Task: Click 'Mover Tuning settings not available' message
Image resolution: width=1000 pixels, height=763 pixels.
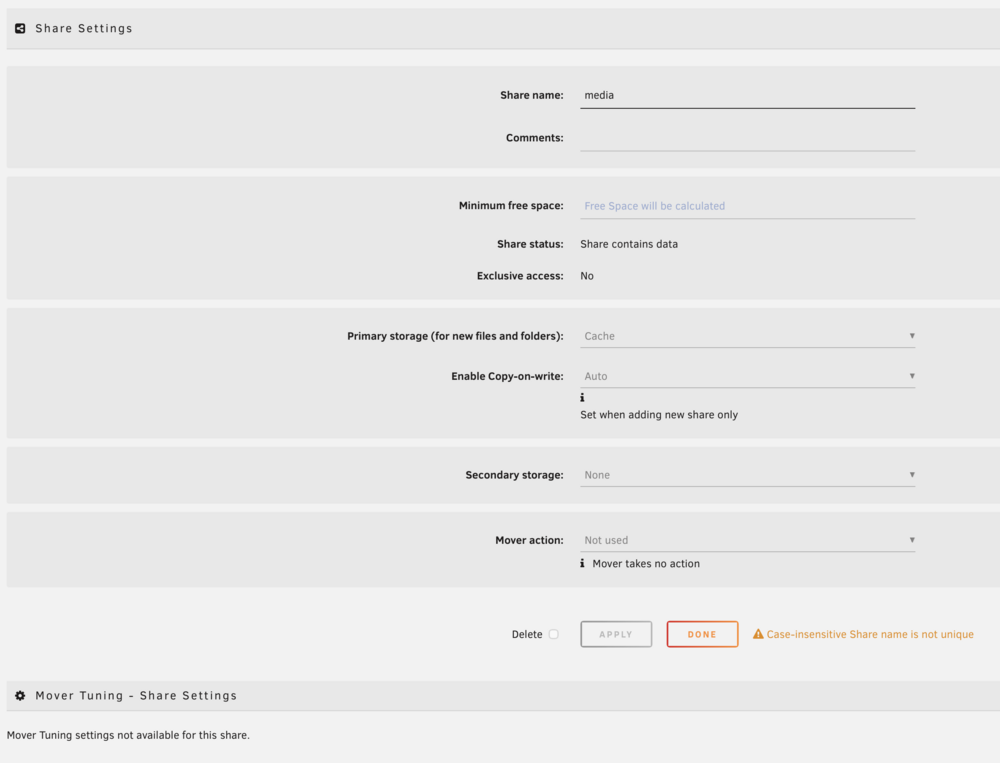Action: tap(128, 735)
